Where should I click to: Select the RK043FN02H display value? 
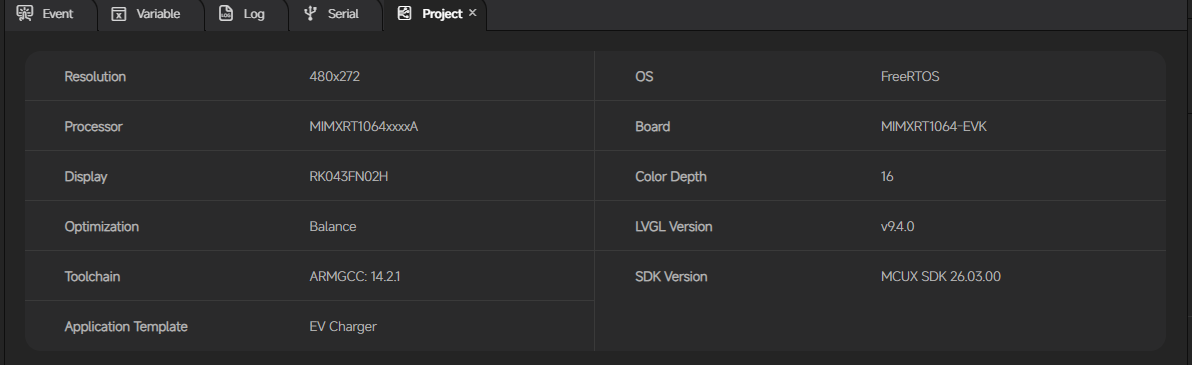coord(349,176)
